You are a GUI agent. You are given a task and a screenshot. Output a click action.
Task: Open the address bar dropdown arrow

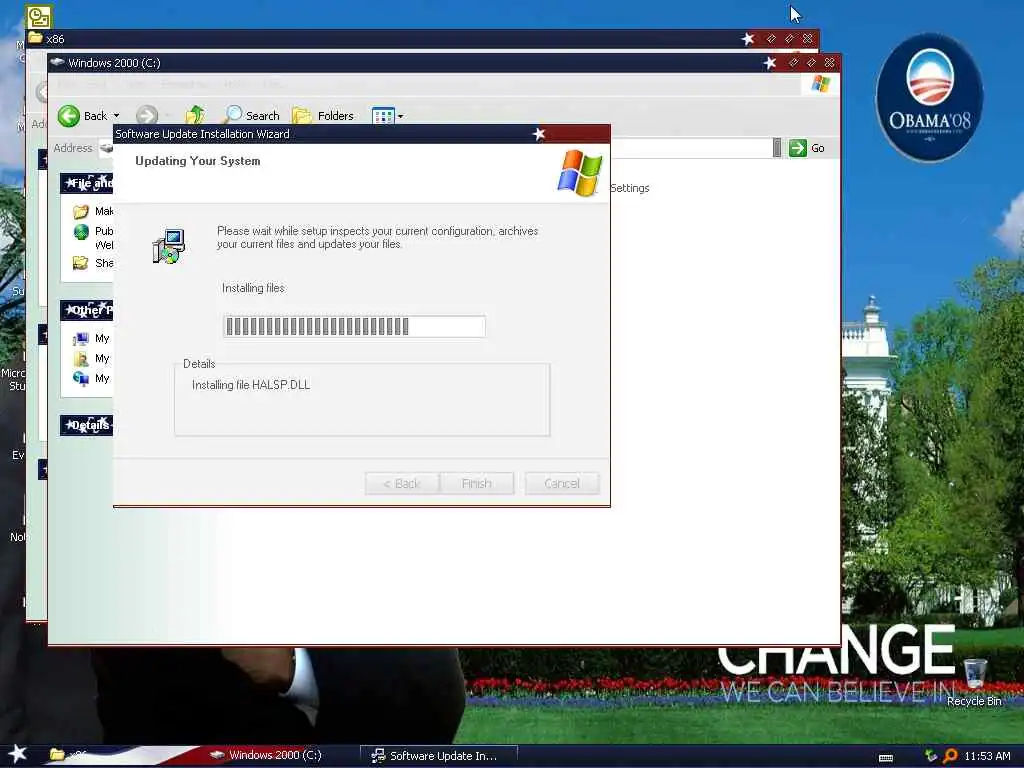tap(776, 148)
